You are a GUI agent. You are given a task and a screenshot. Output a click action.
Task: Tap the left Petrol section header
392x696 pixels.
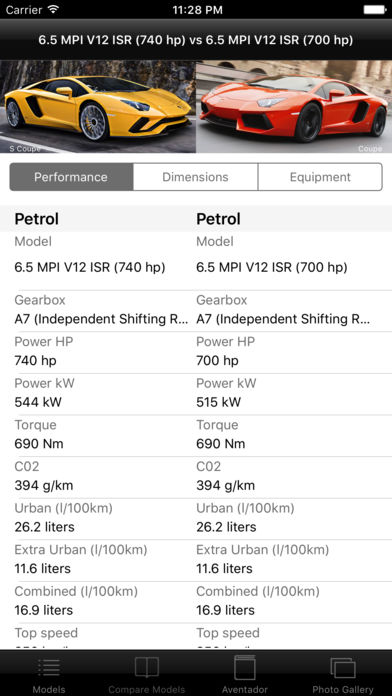37,219
